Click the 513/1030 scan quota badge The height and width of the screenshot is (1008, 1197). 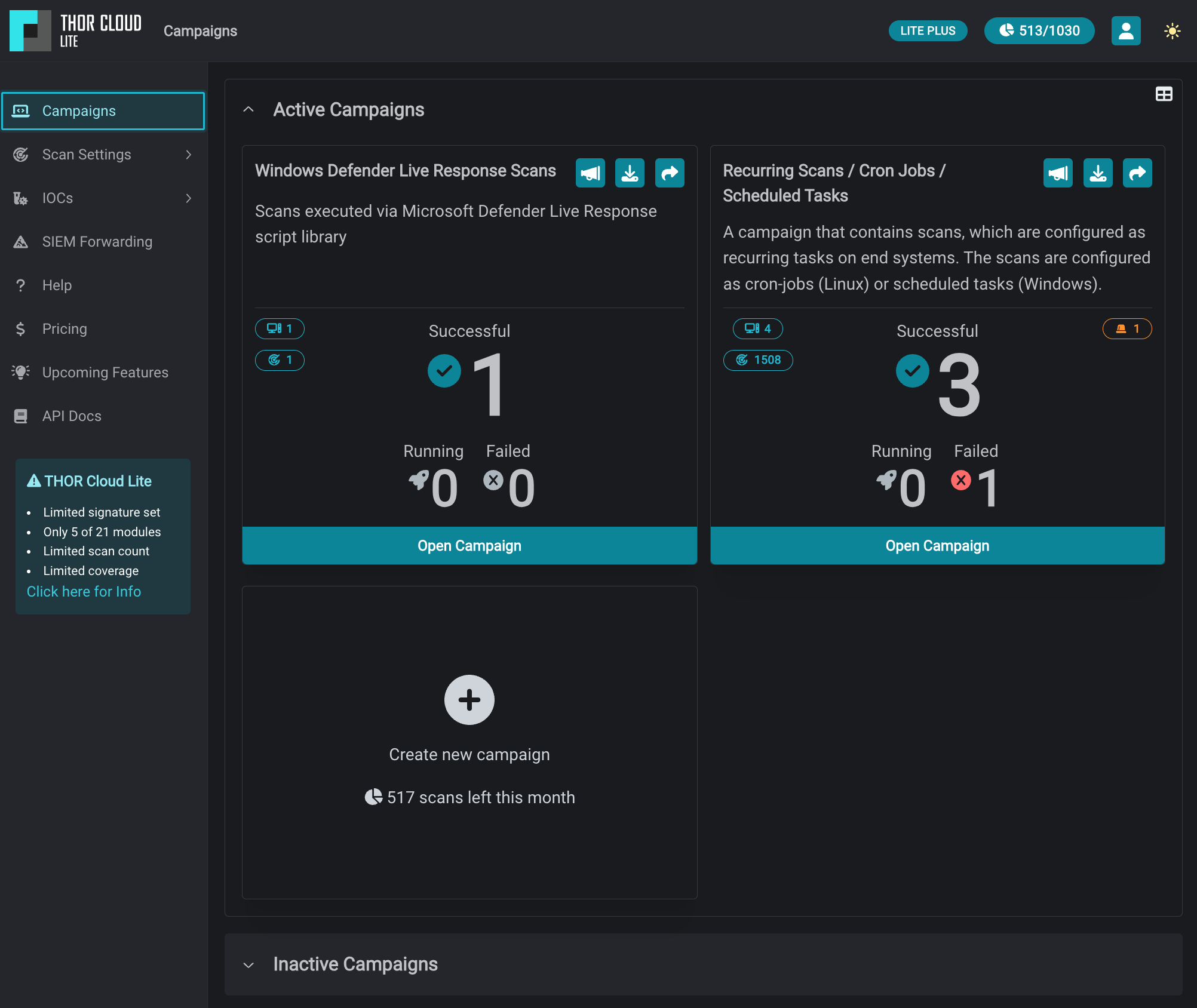pos(1039,31)
